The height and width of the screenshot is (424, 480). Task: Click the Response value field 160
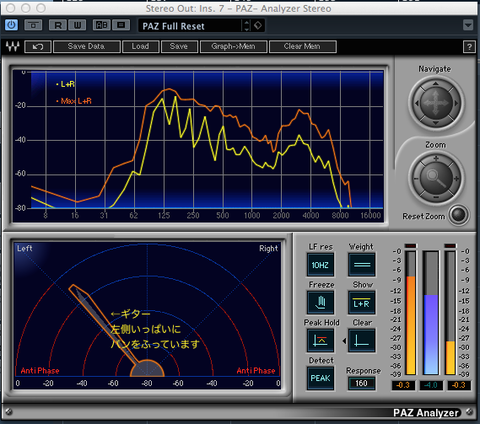tap(362, 383)
